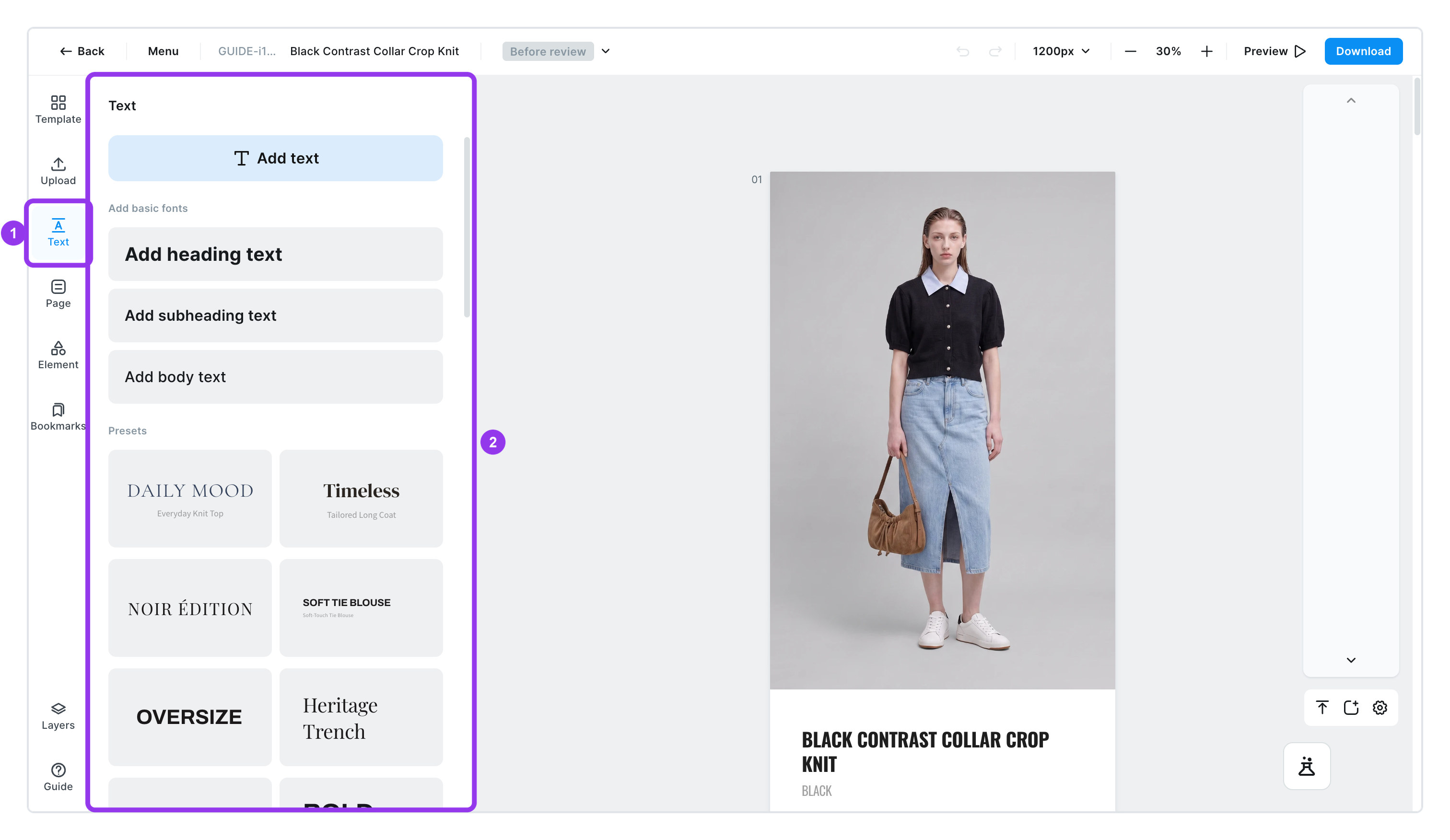Open the Page sidebar panel

[58, 293]
